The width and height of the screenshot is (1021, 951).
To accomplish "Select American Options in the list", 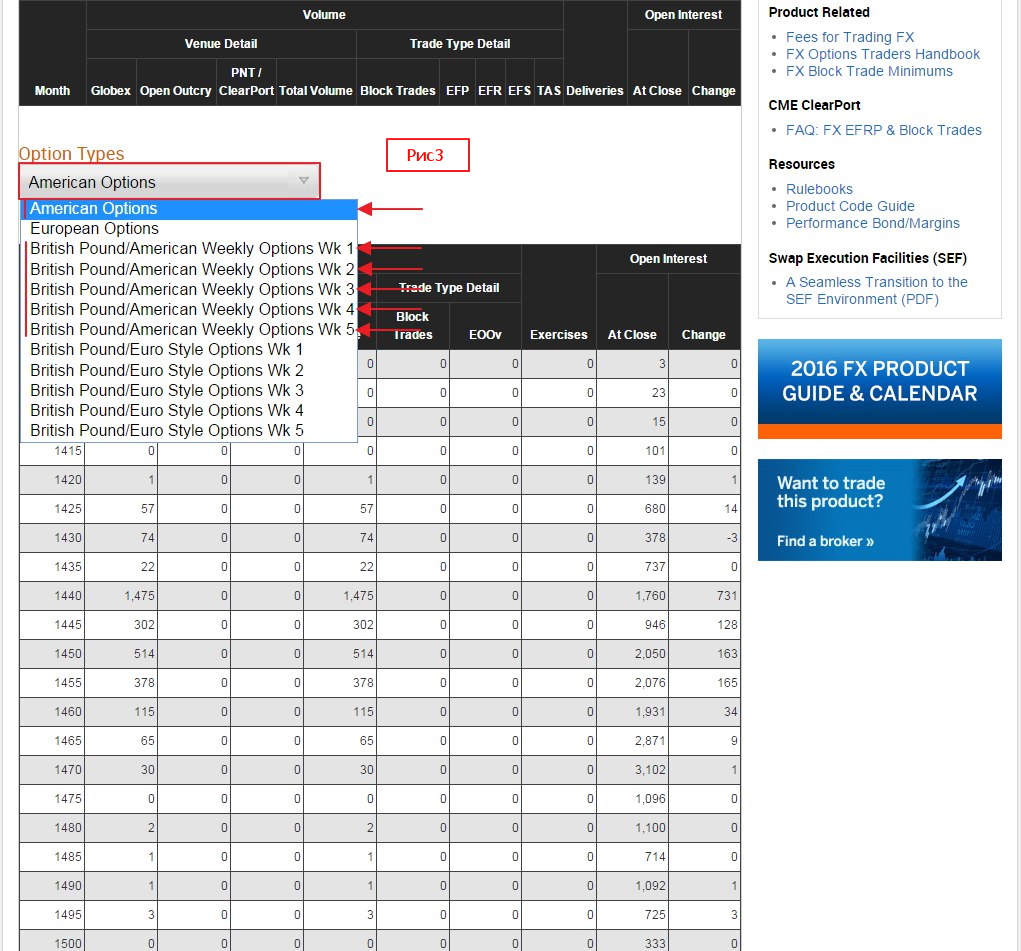I will (189, 208).
